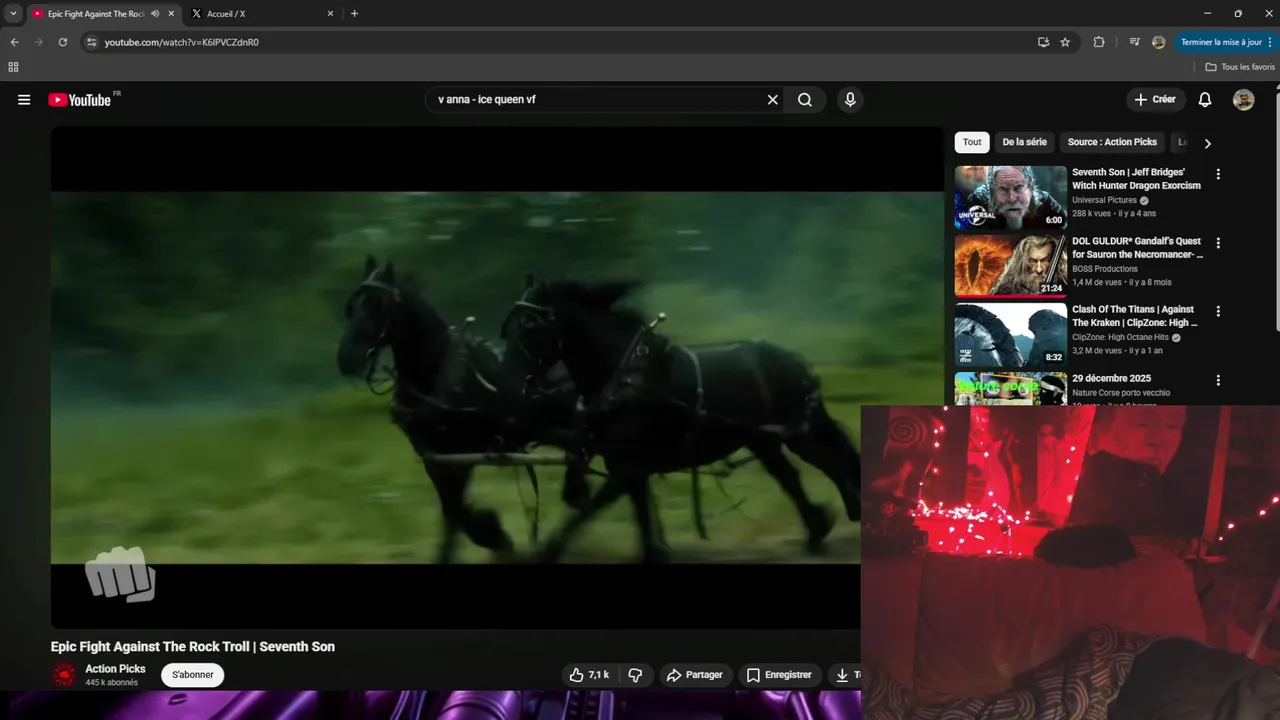
Task: Bookmark this page with star icon
Action: (x=1065, y=42)
